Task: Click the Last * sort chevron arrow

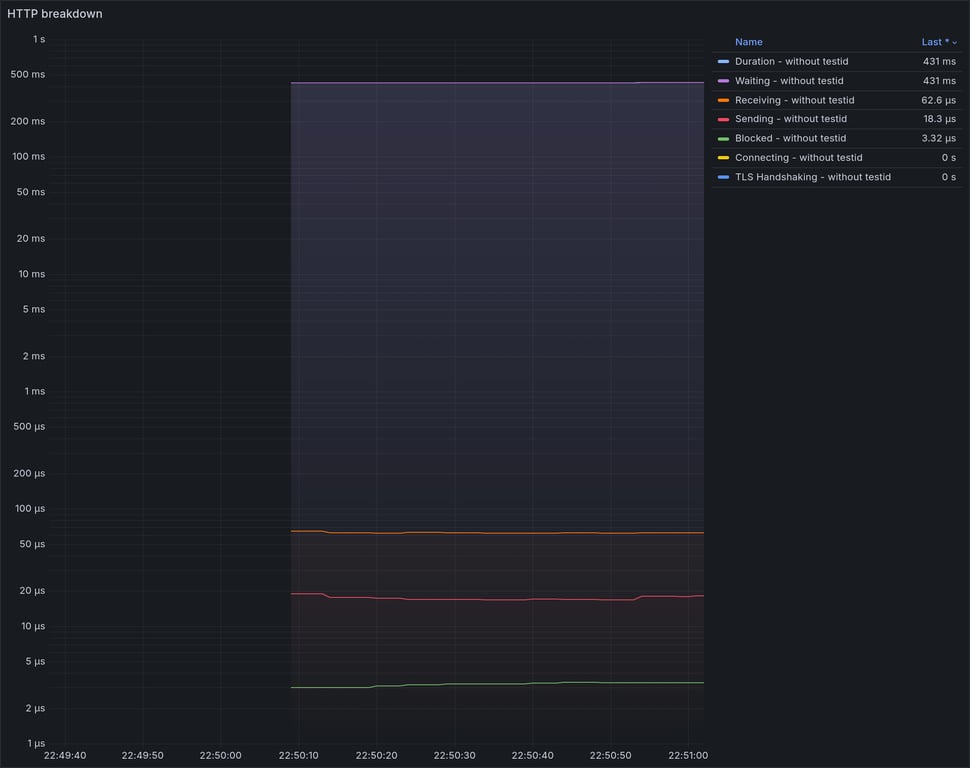Action: [954, 43]
